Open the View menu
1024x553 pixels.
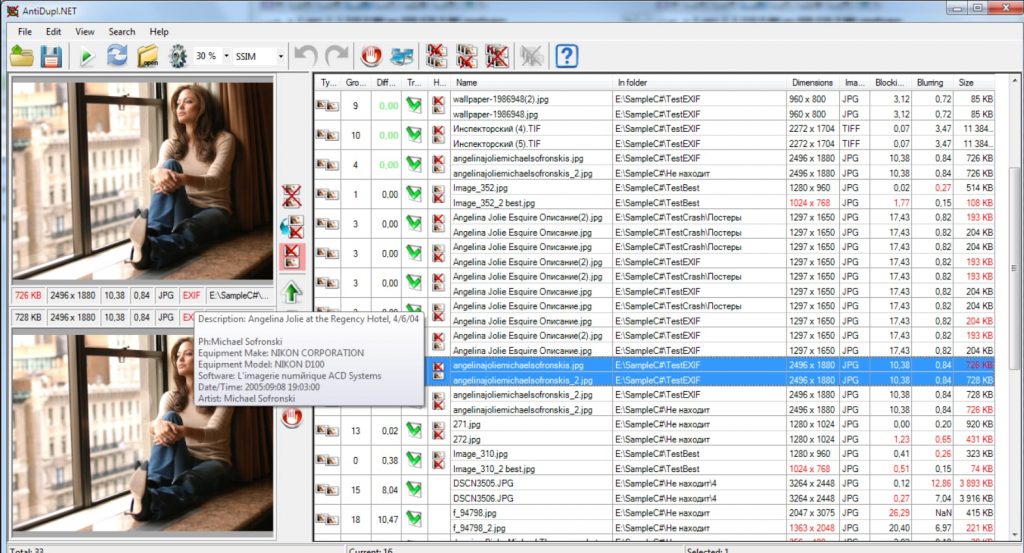[85, 32]
